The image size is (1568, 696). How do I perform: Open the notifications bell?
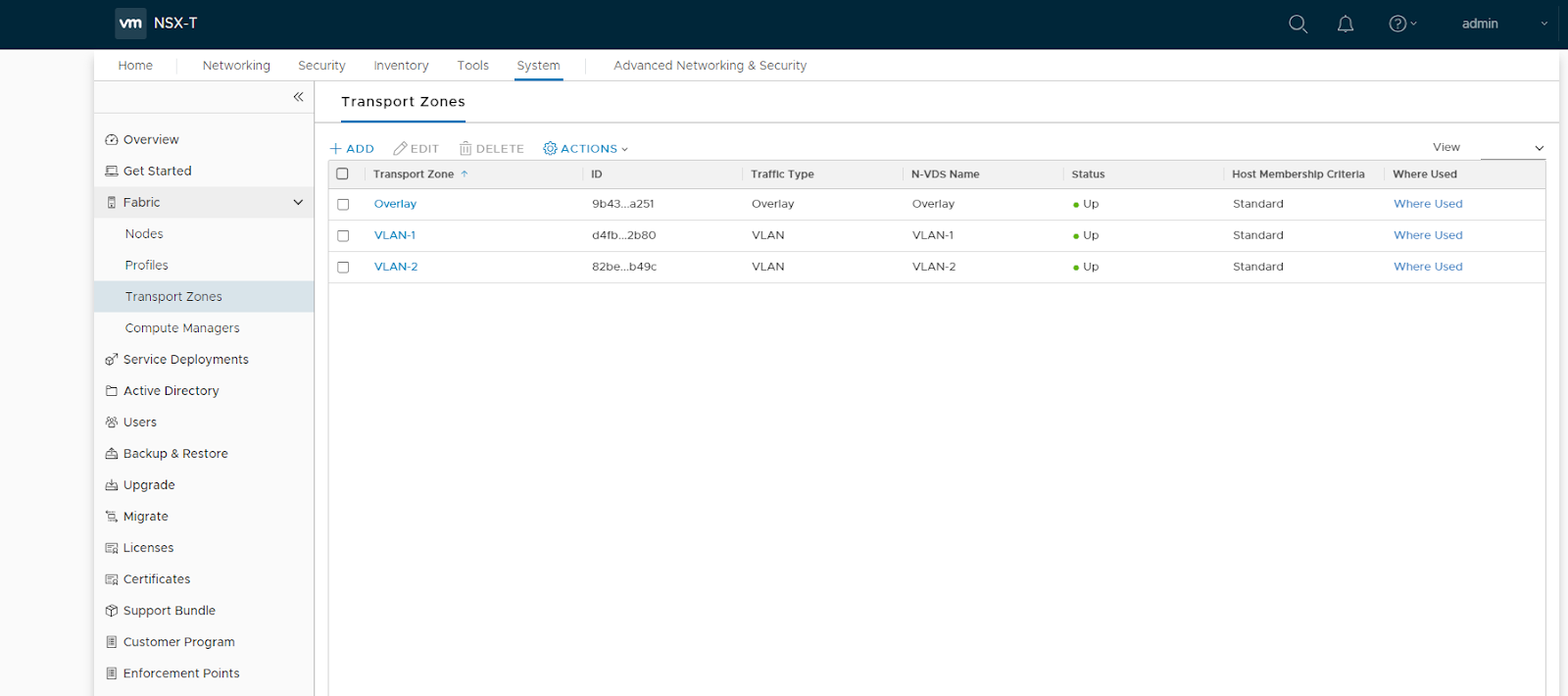[x=1346, y=24]
